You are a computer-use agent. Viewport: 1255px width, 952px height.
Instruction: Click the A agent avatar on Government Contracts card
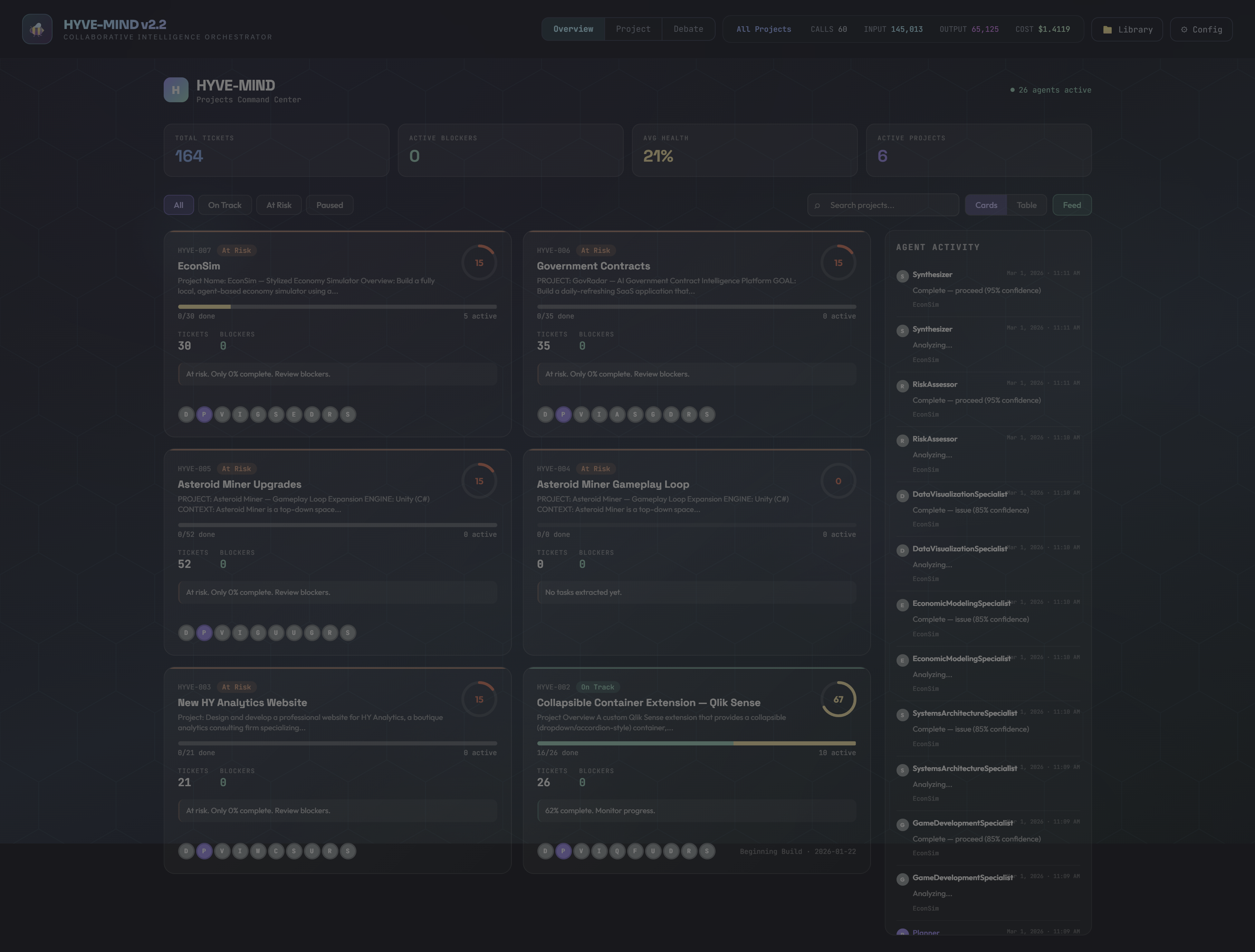tap(617, 415)
